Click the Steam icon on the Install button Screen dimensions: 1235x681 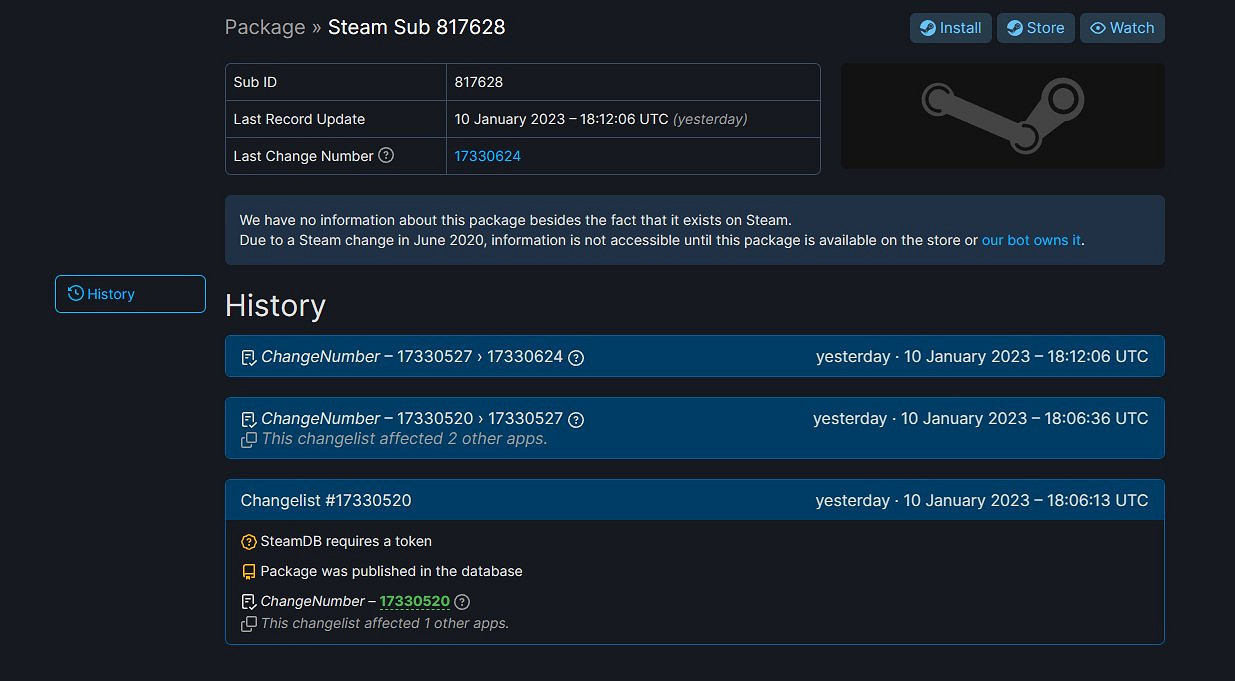(927, 28)
